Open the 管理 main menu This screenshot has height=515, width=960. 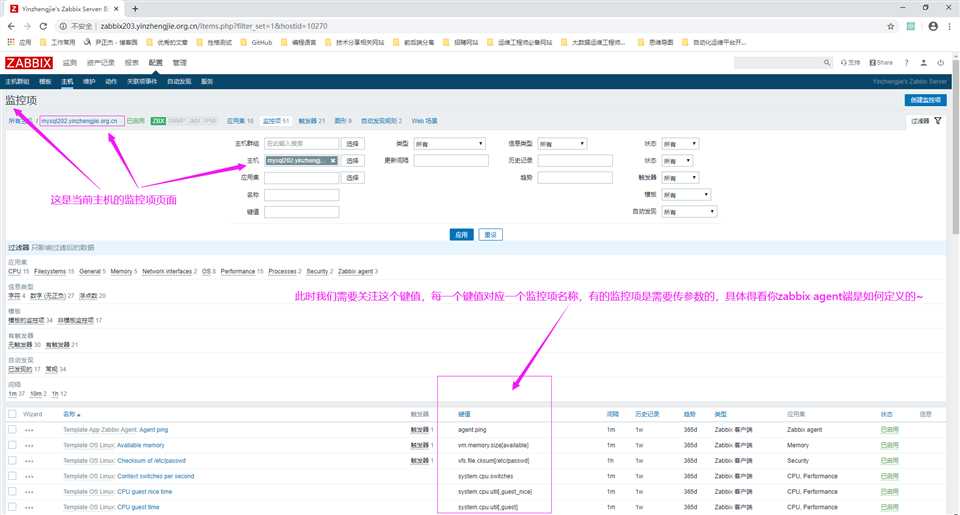[x=179, y=62]
